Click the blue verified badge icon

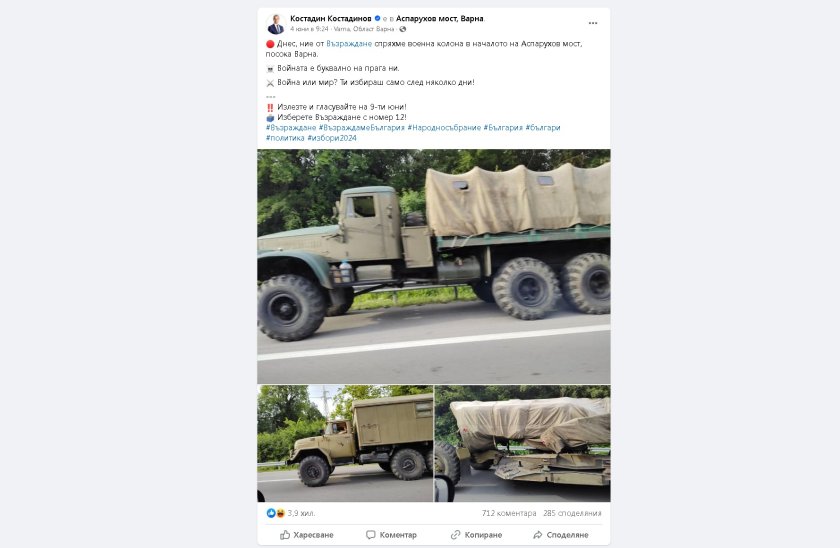377,18
